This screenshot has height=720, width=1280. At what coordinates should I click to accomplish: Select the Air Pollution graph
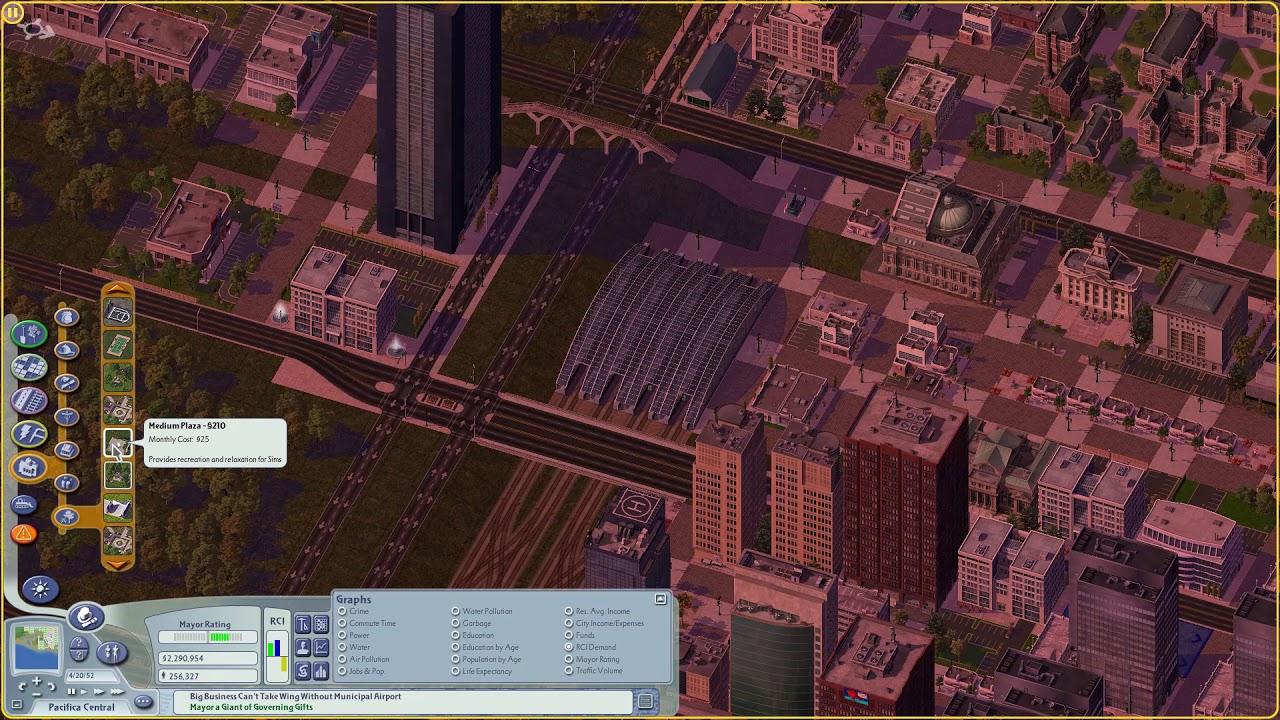[x=342, y=659]
